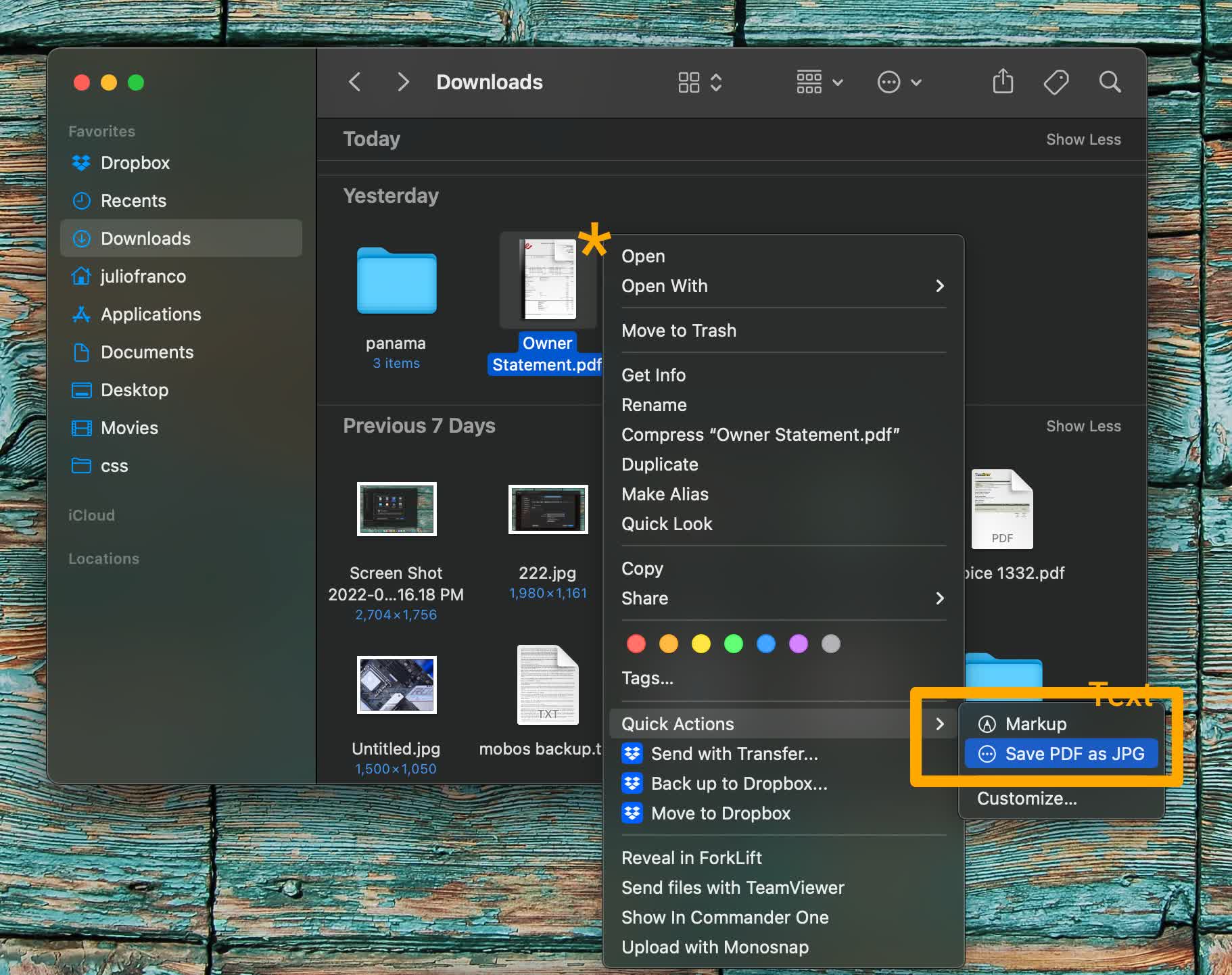Apply the green color tag

(733, 644)
